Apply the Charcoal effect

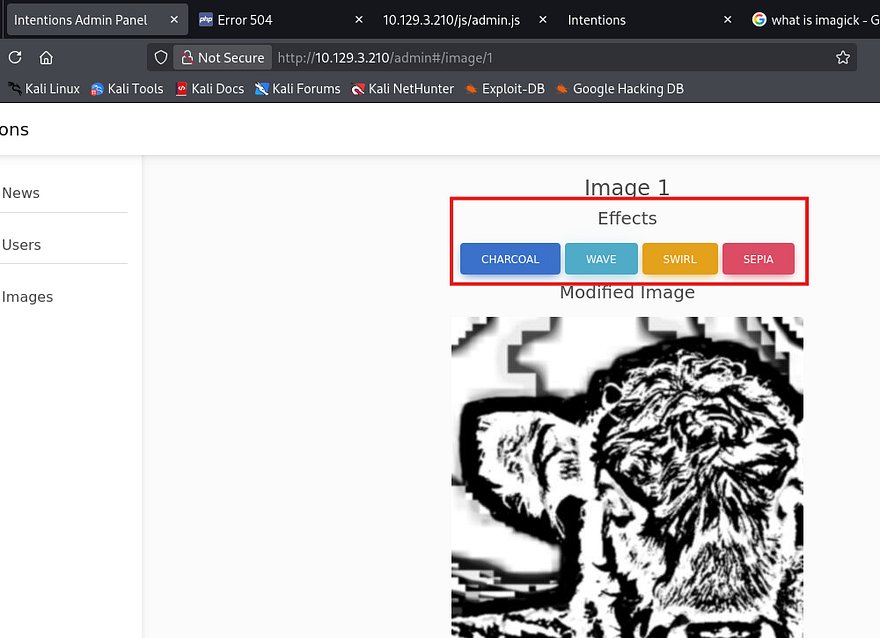pos(510,259)
